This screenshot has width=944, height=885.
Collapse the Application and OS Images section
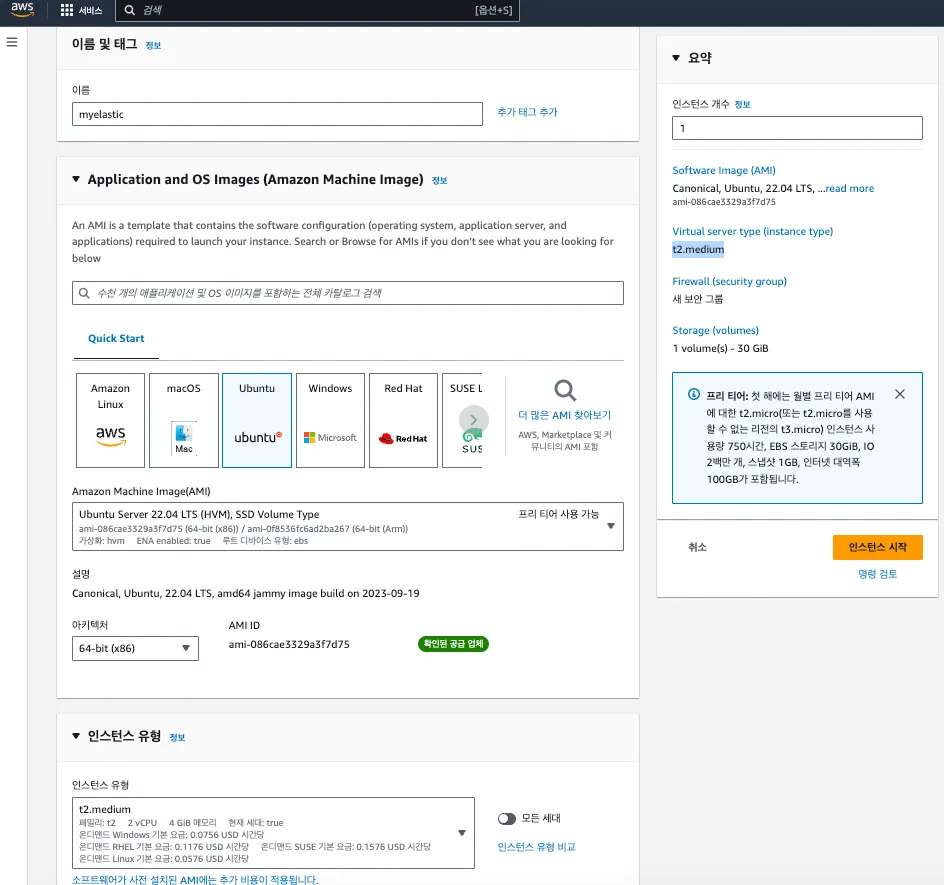tap(76, 179)
